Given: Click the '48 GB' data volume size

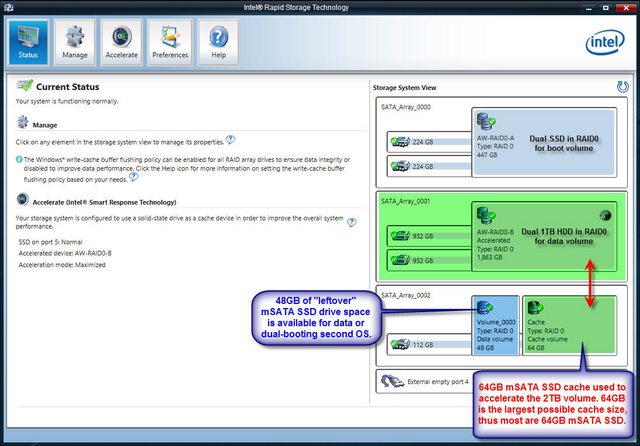Looking at the screenshot, I should [485, 348].
